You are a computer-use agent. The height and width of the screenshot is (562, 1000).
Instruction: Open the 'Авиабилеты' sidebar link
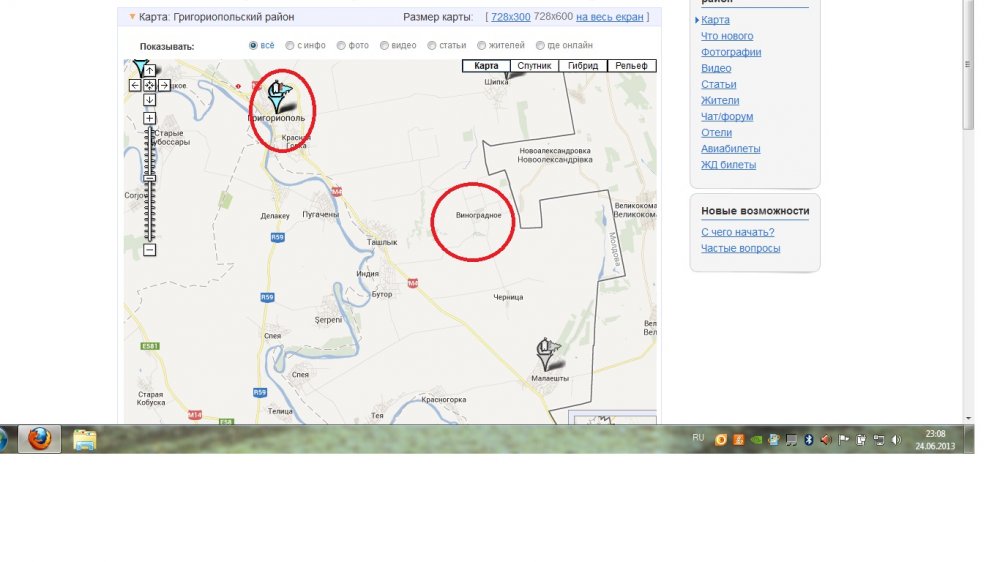731,148
